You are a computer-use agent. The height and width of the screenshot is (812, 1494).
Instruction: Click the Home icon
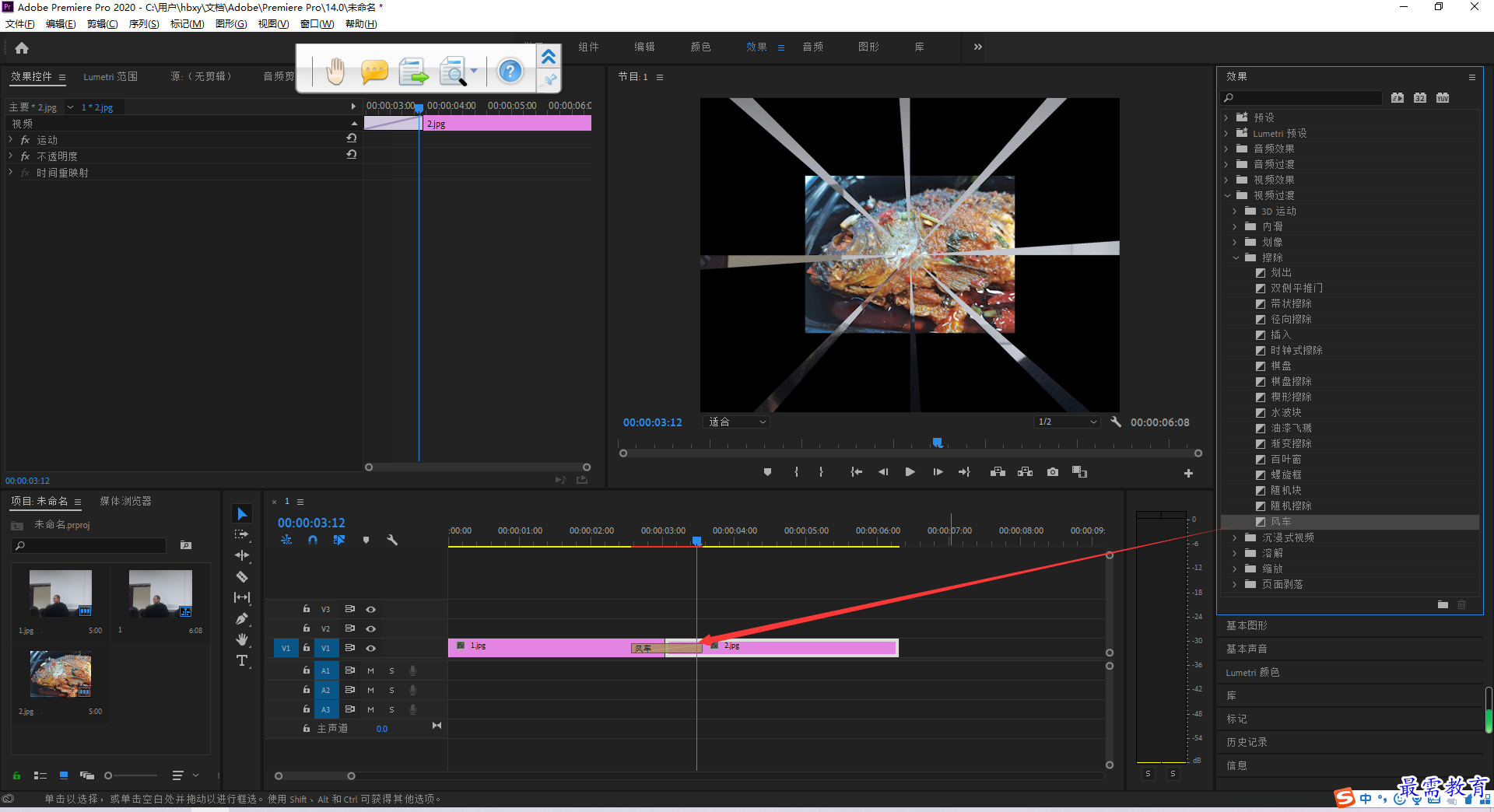click(x=22, y=47)
